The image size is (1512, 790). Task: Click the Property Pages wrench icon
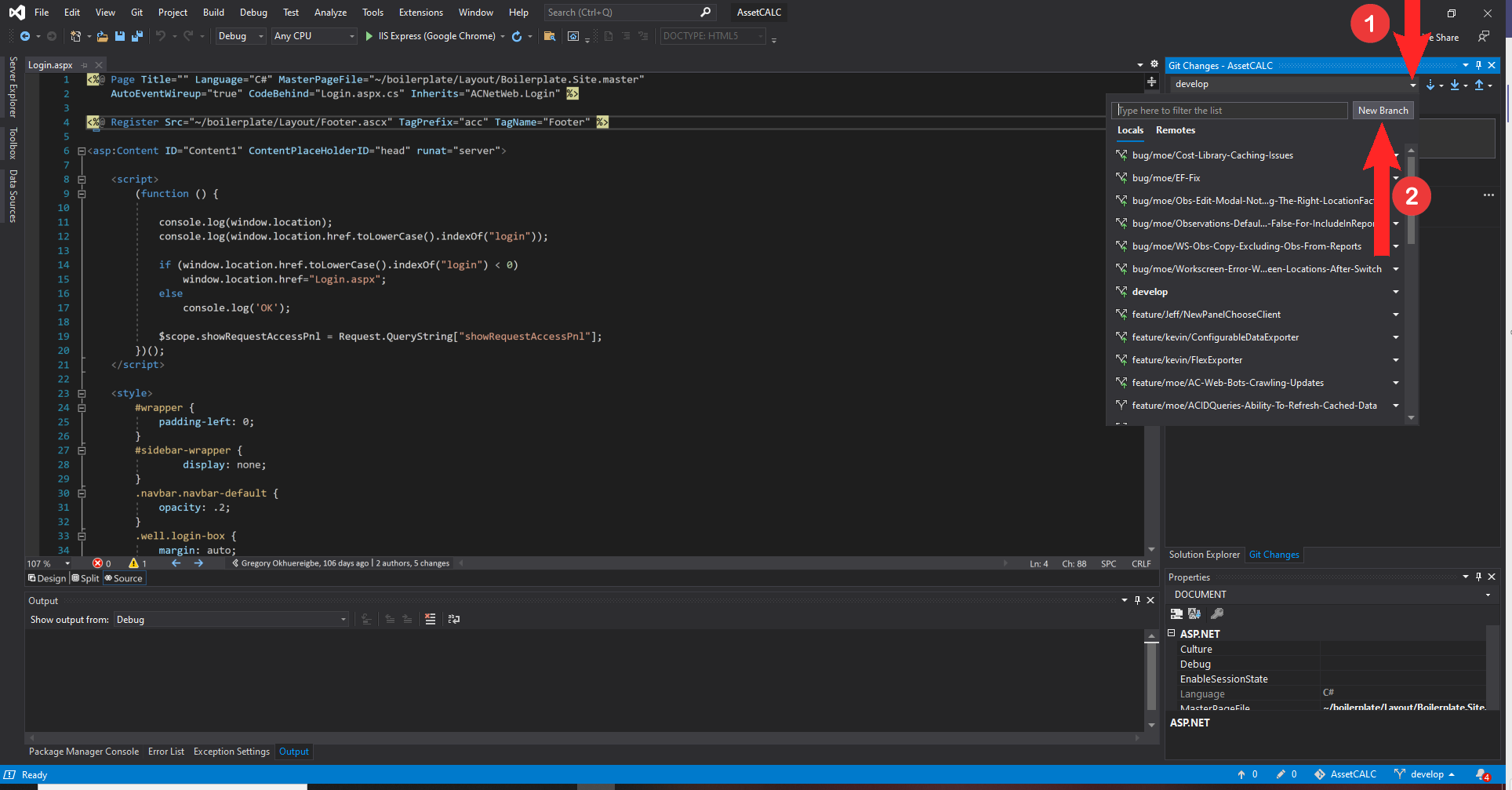[1217, 613]
